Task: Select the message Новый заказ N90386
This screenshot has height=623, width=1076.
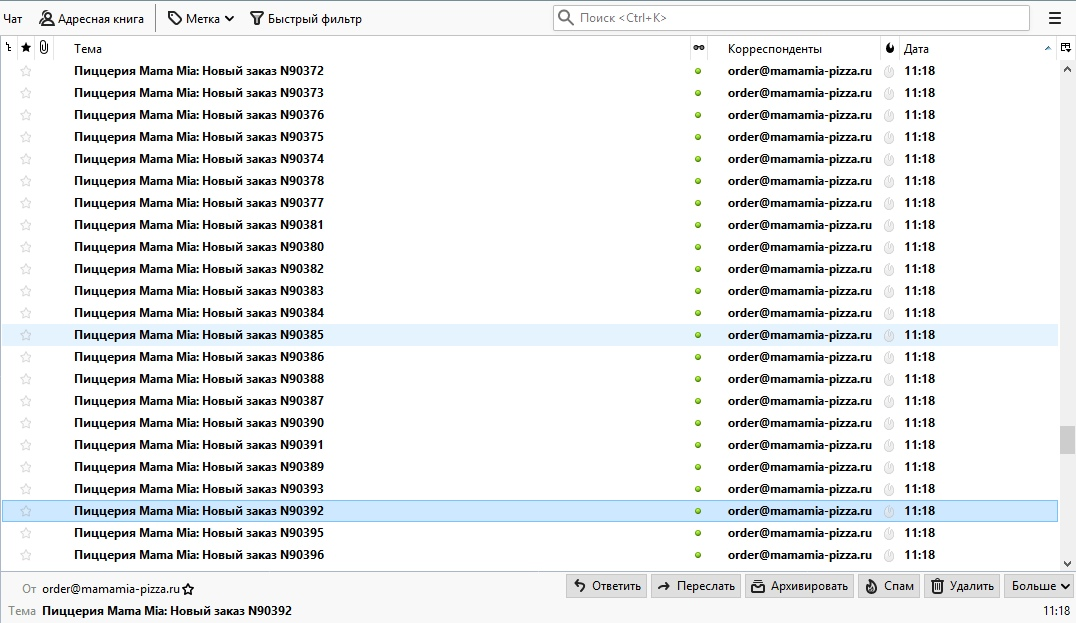Action: pyautogui.click(x=530, y=357)
